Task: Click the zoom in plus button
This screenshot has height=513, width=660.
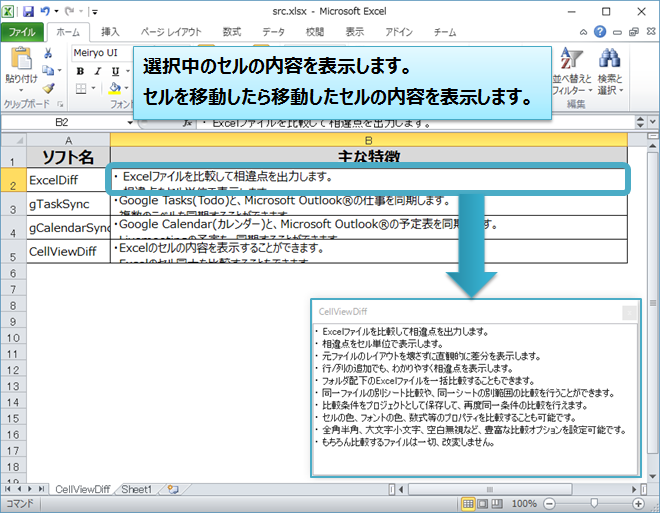Action: tap(638, 504)
